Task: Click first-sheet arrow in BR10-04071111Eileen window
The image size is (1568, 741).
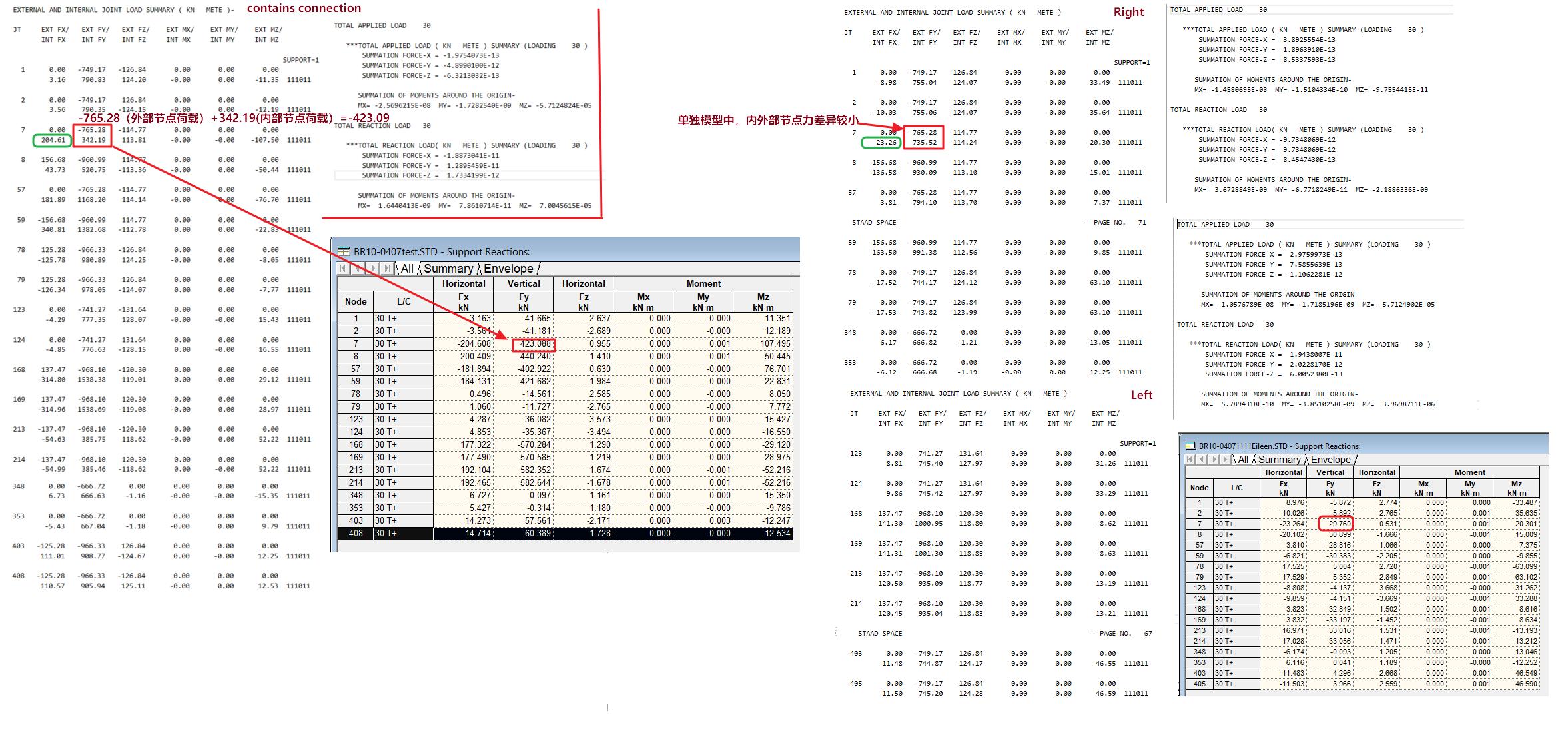Action: click(x=1190, y=460)
